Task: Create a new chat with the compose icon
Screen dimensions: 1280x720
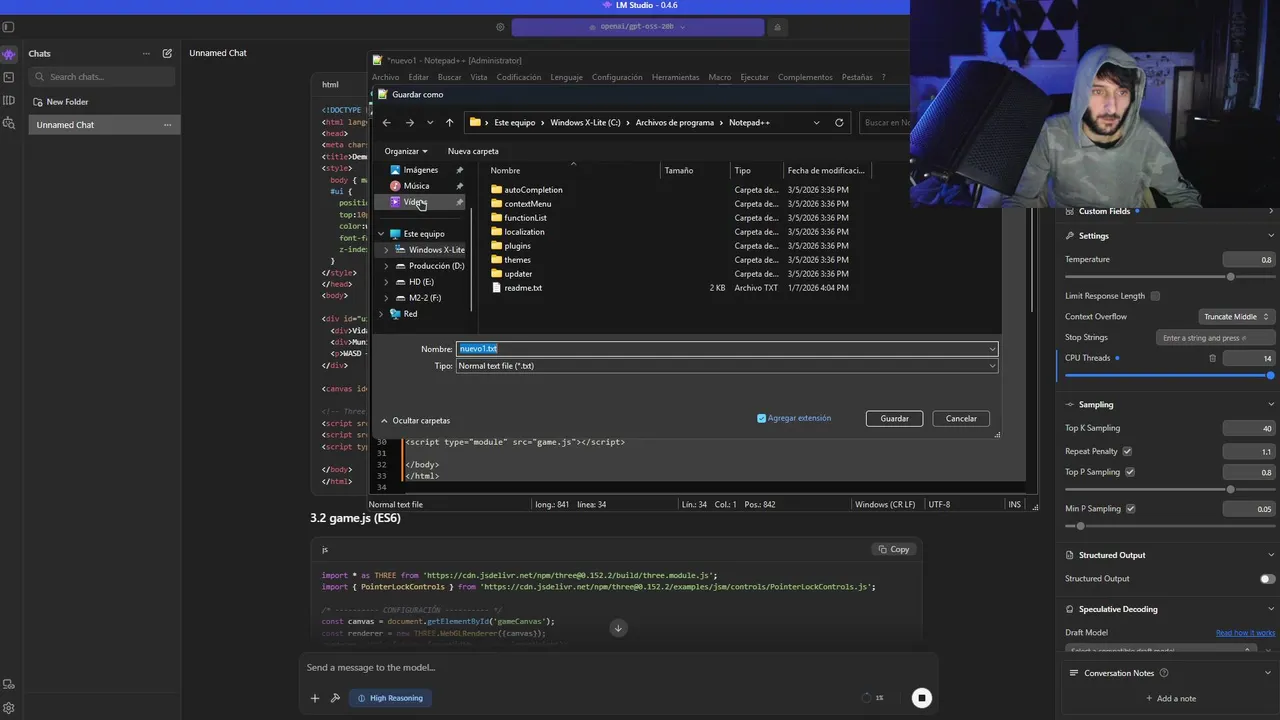Action: click(167, 53)
